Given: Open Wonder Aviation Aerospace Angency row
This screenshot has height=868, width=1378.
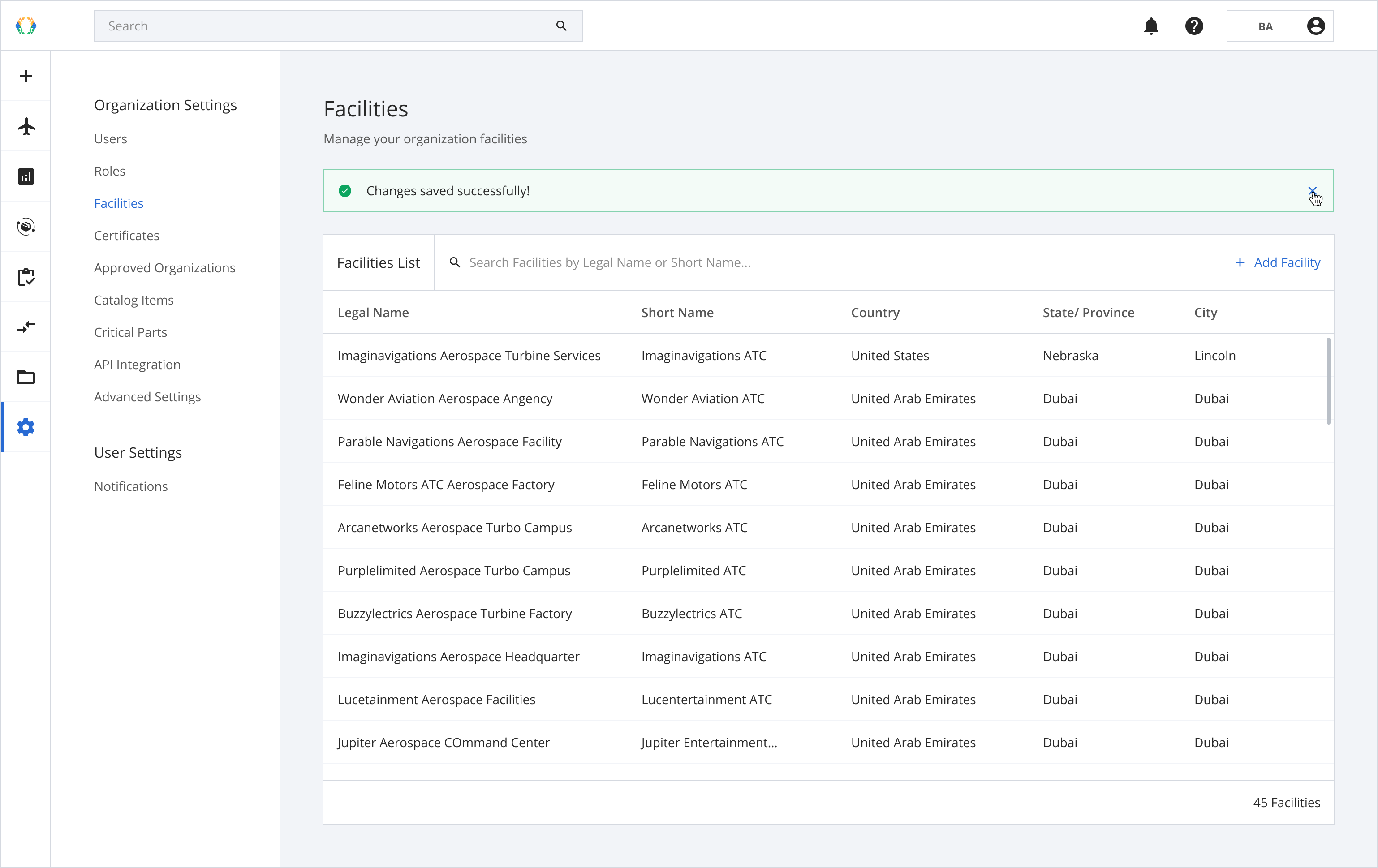Looking at the screenshot, I should 829,398.
